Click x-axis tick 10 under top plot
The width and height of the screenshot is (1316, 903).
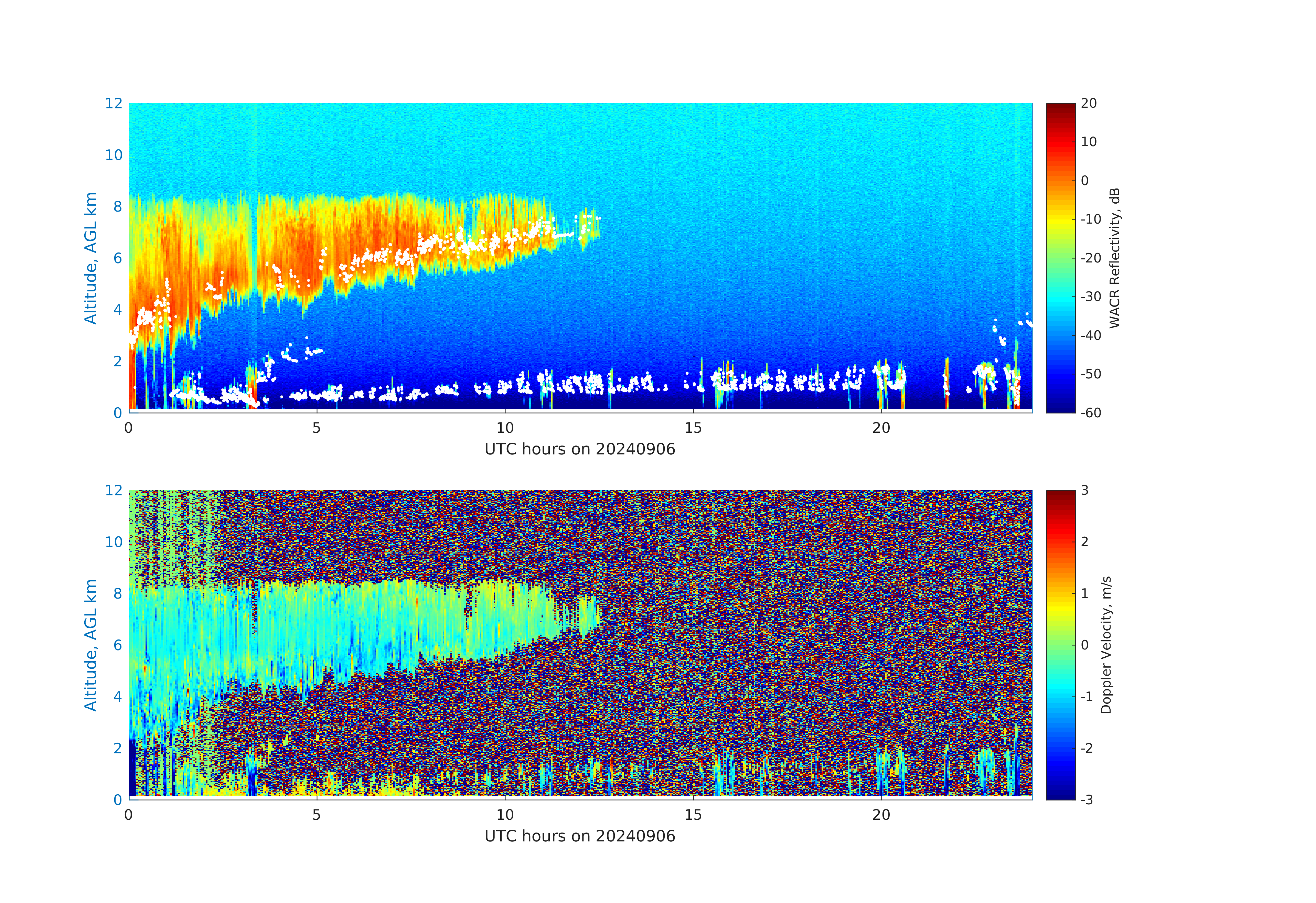tap(504, 428)
